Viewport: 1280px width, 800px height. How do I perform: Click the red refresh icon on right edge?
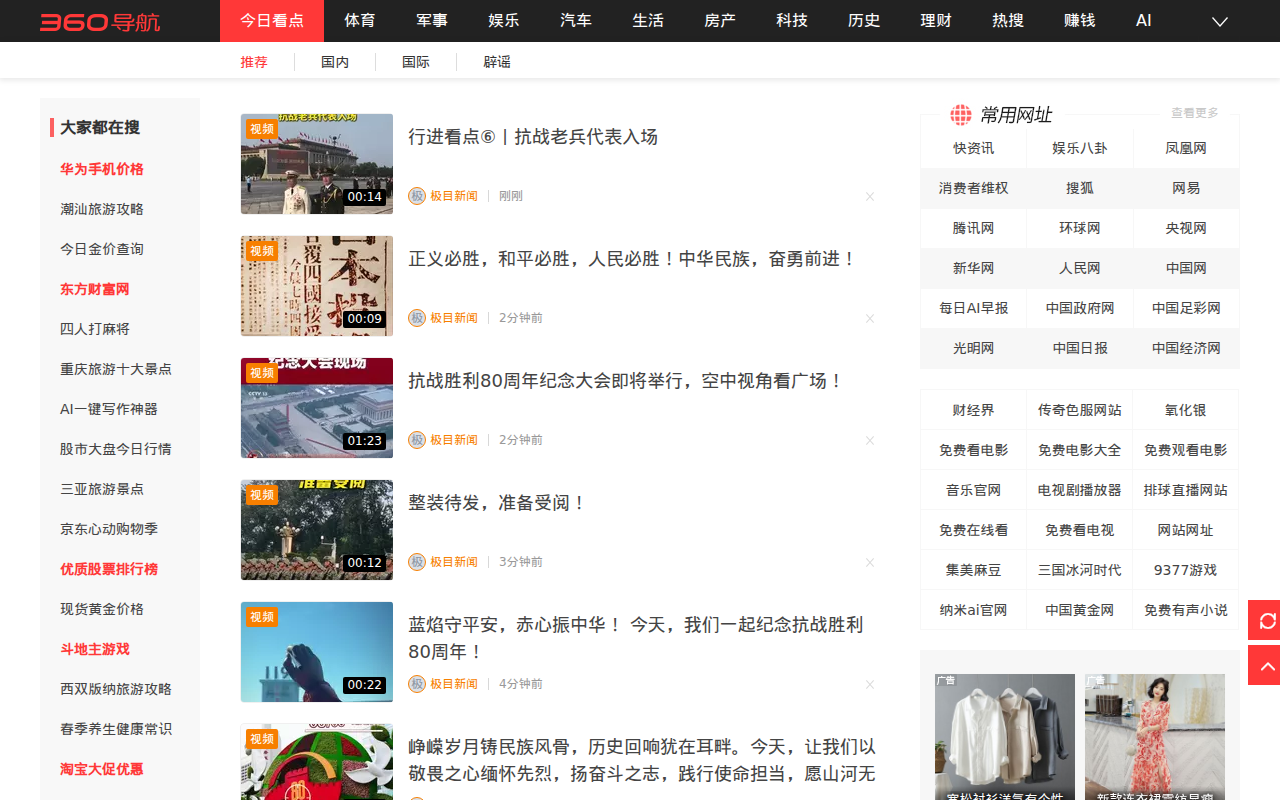[1266, 621]
